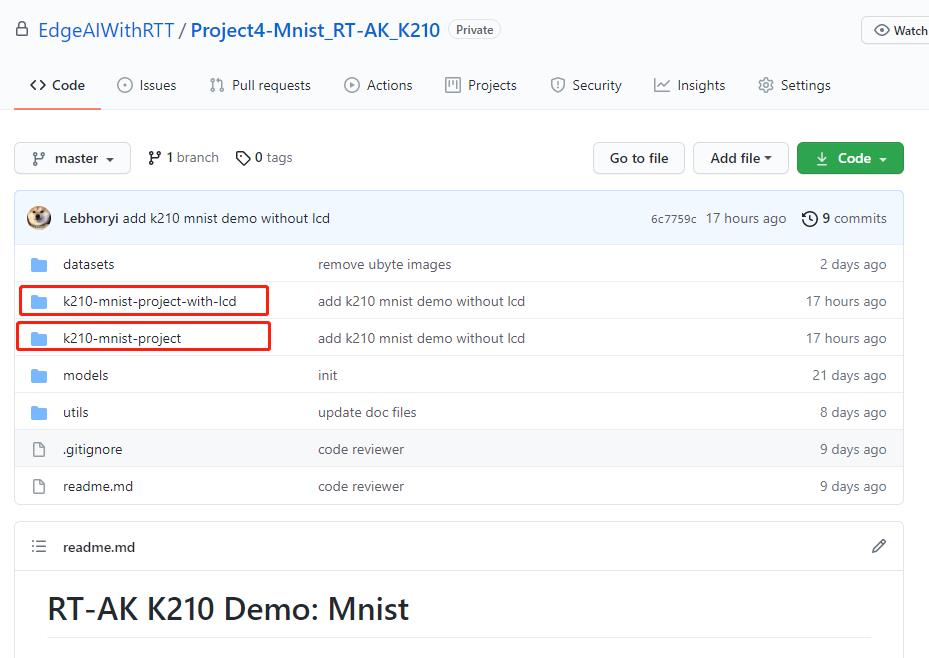Click the datasets folder icon
The image size is (929, 658).
(x=39, y=265)
